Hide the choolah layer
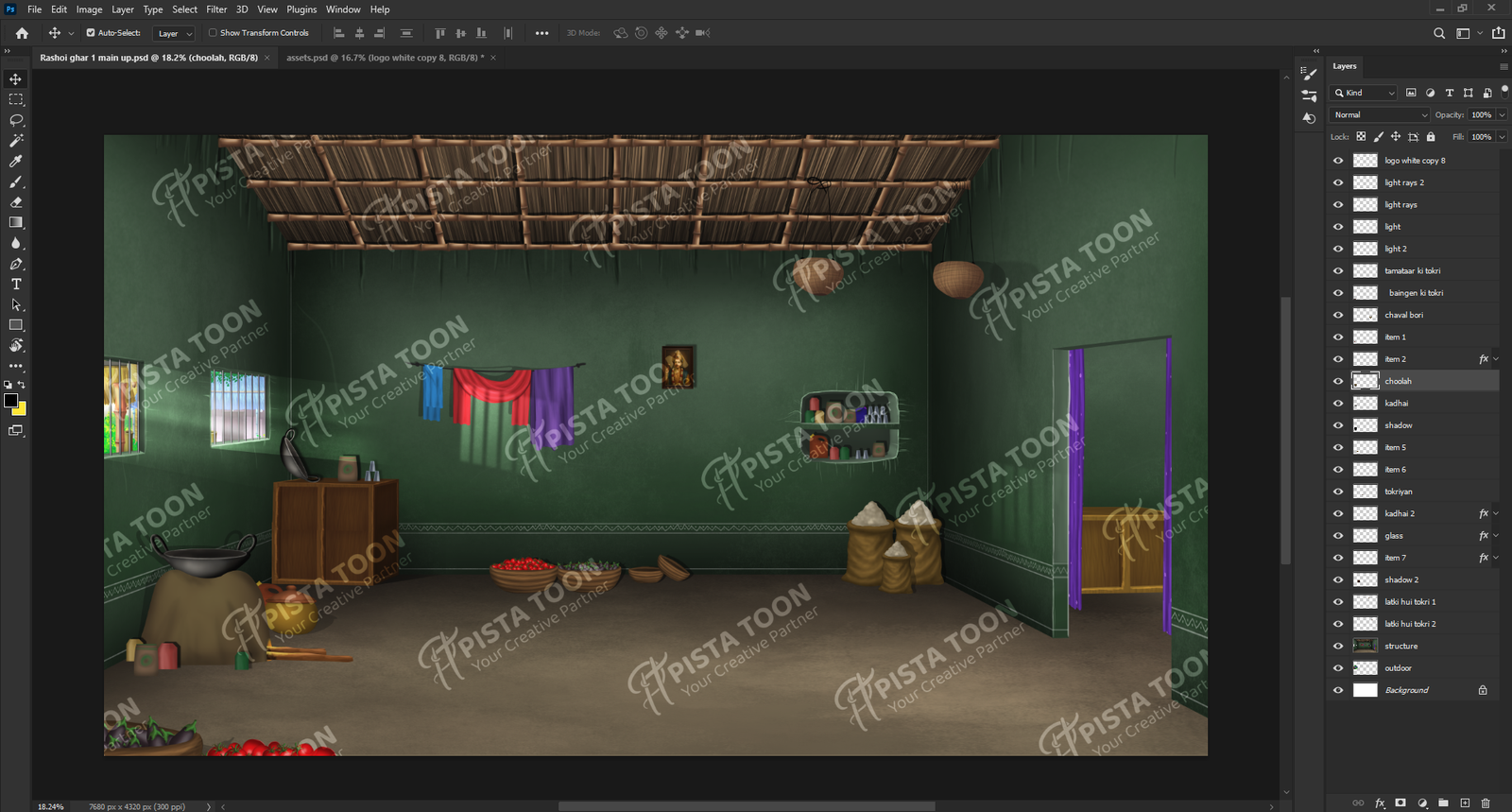 pos(1338,381)
